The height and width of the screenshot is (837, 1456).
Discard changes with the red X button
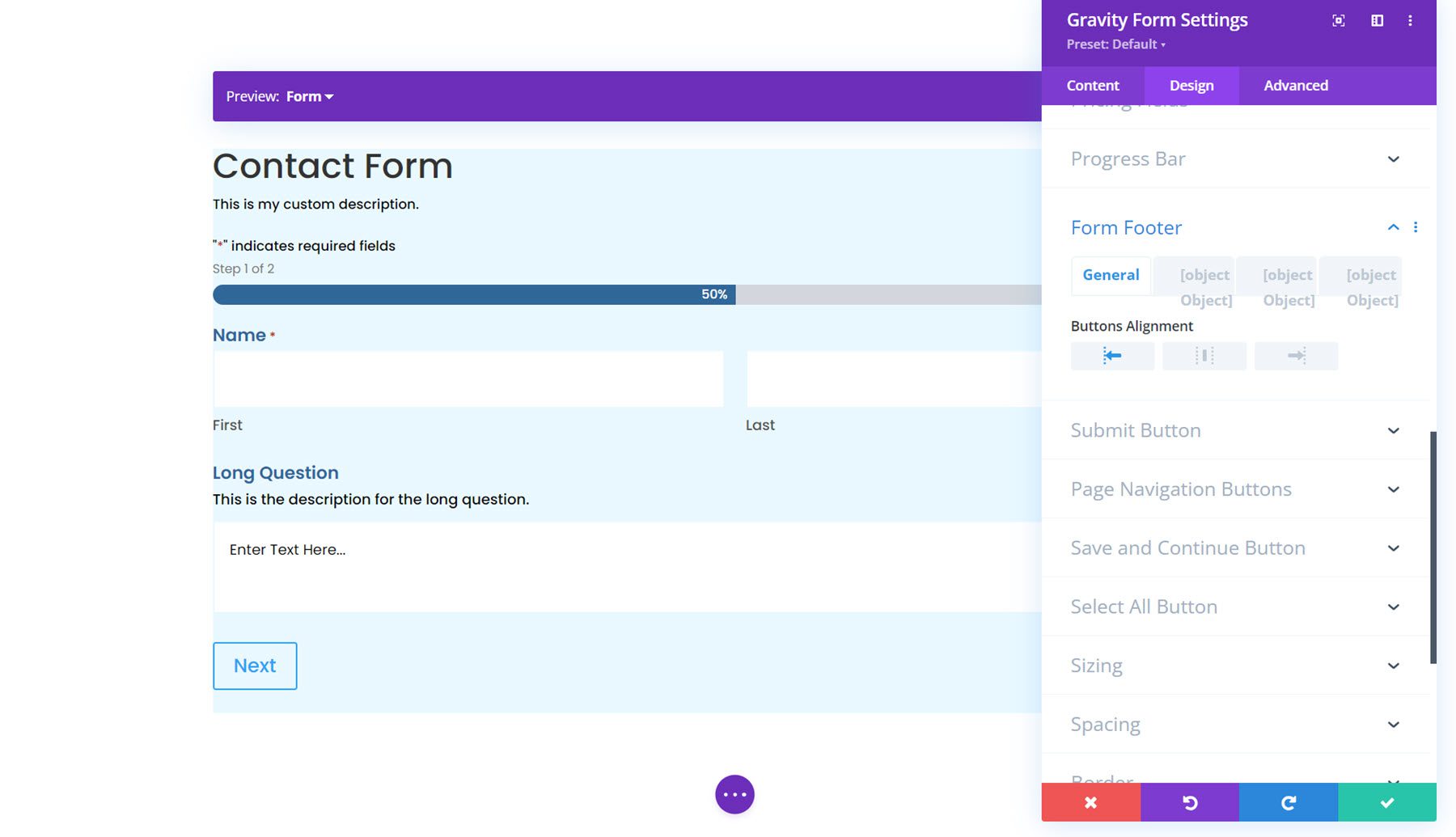tap(1090, 802)
